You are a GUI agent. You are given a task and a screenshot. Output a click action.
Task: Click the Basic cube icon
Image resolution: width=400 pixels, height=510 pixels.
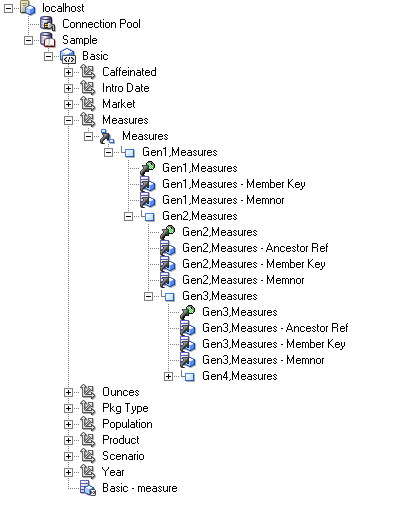click(x=68, y=56)
